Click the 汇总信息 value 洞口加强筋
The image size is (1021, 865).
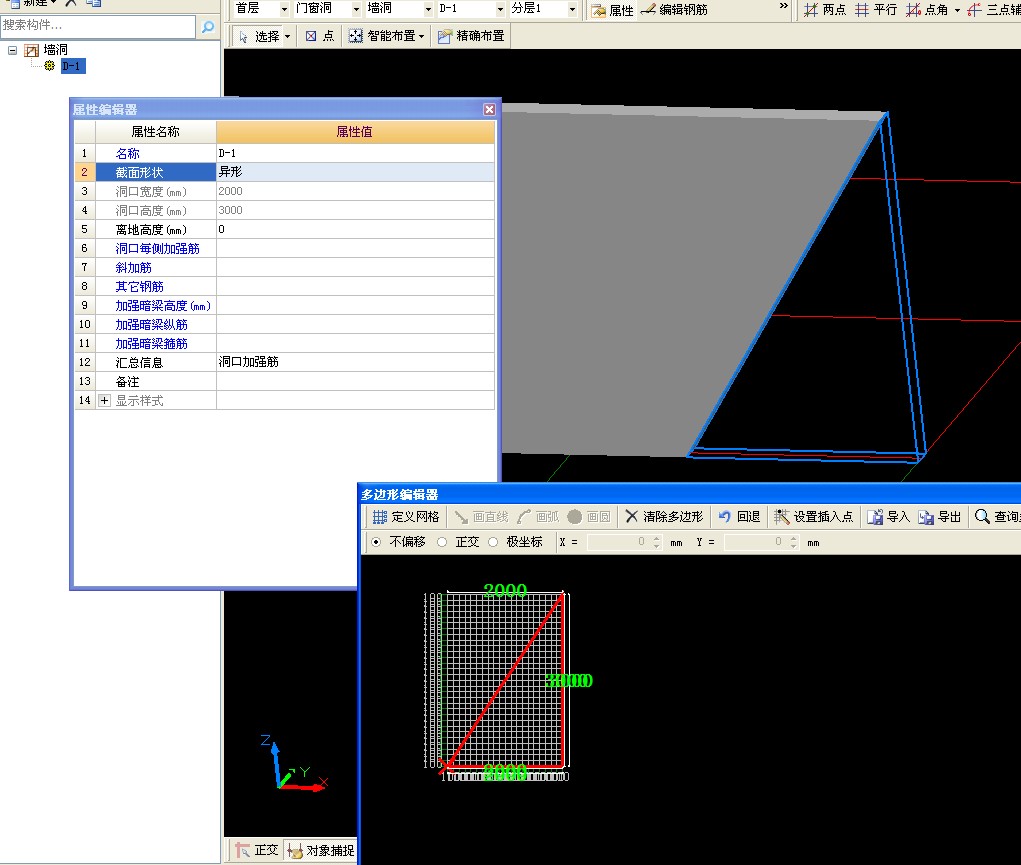[355, 362]
